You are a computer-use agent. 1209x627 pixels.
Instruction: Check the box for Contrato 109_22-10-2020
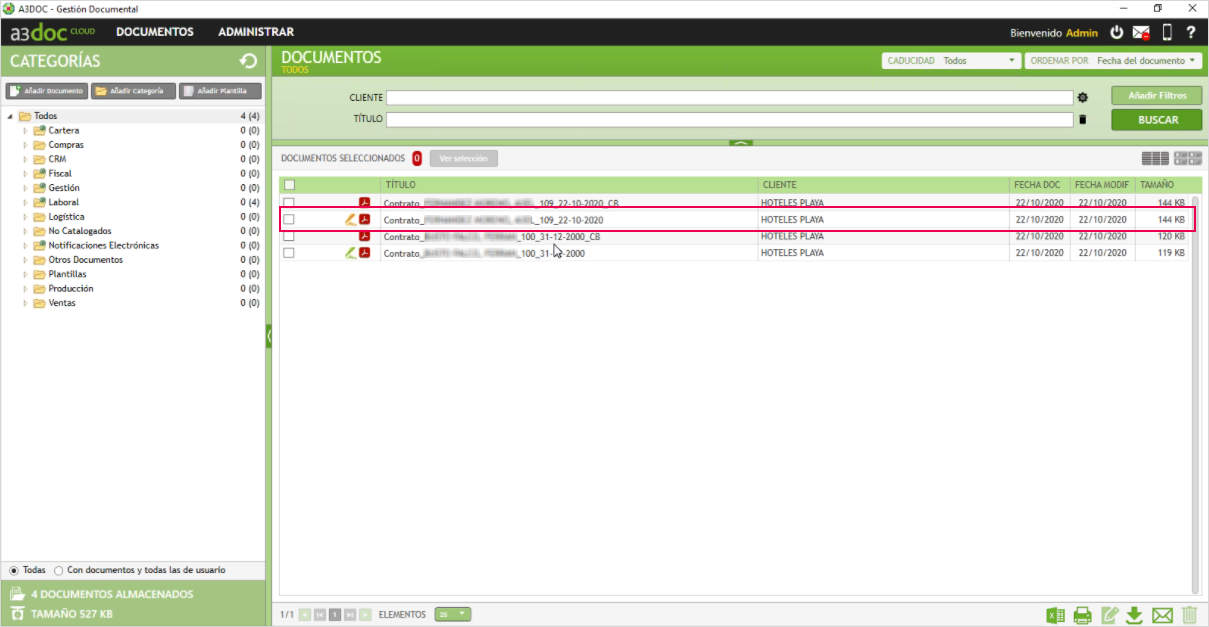click(x=289, y=219)
